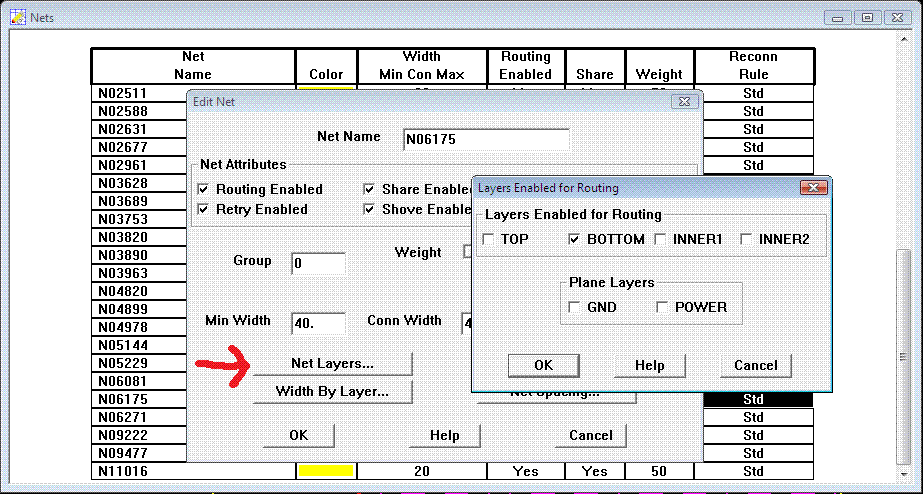Open Help in the Edit Net dialog
Viewport: 923px width, 494px height.
(444, 436)
